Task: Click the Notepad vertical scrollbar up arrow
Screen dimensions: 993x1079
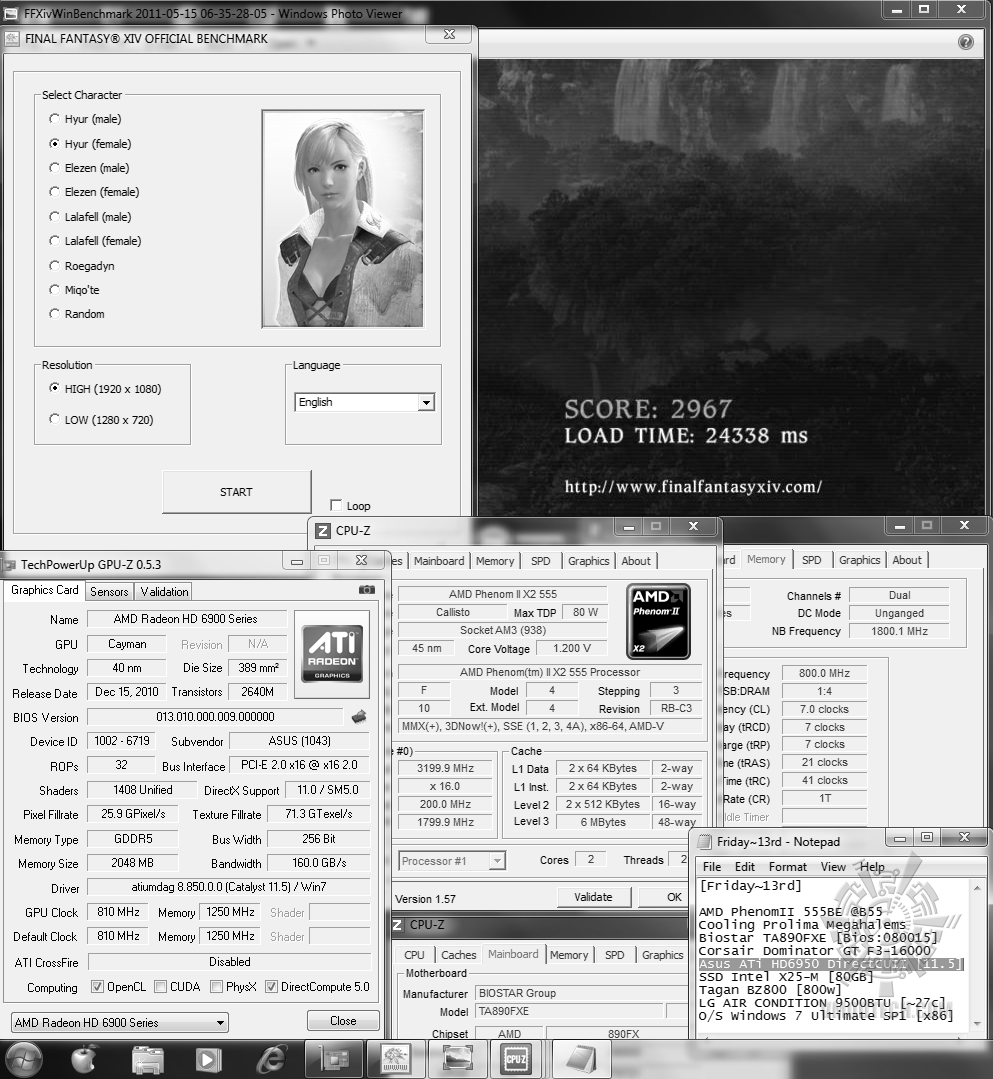Action: pyautogui.click(x=976, y=888)
